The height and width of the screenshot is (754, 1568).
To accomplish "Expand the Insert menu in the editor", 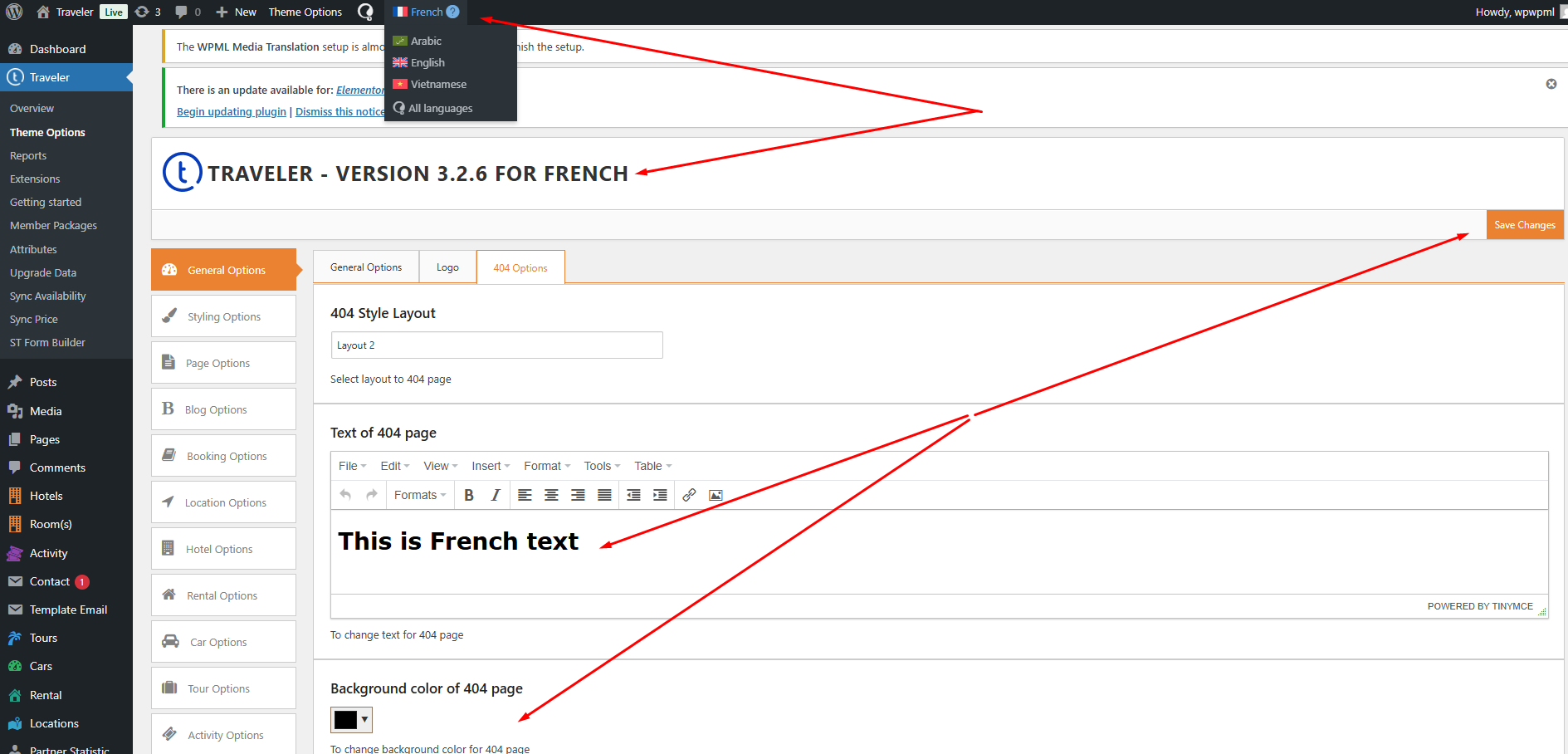I will pos(490,466).
